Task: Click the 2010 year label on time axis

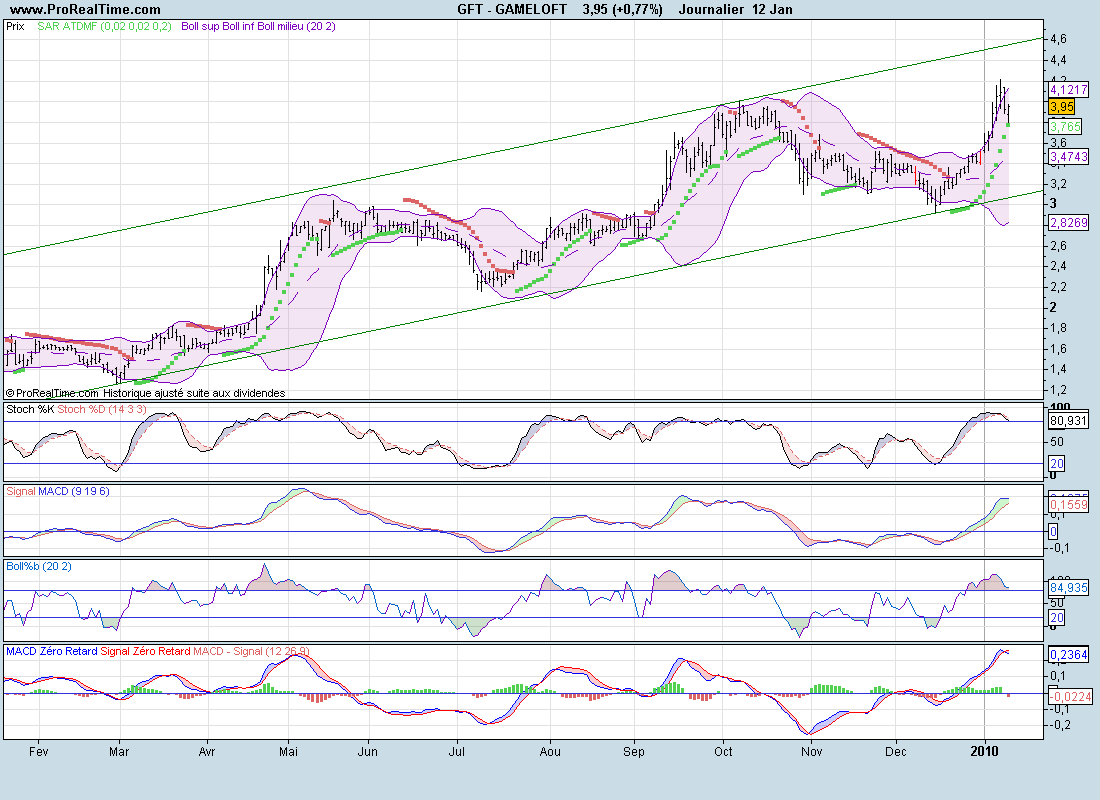Action: [984, 752]
